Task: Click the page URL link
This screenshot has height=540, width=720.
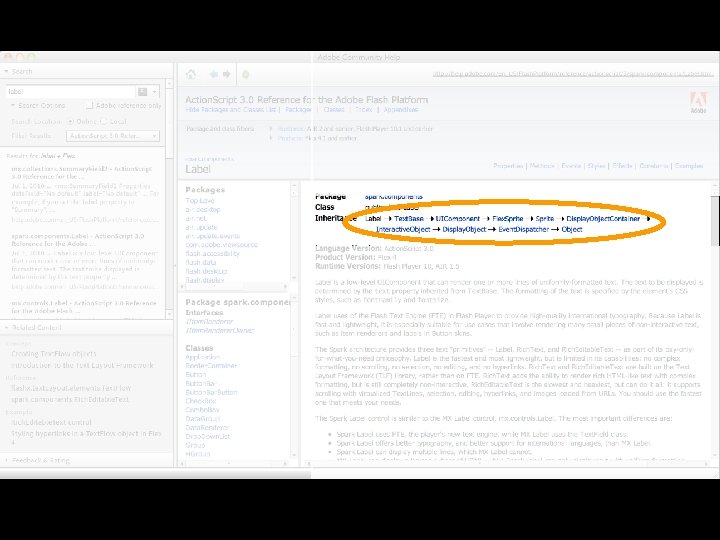Action: pyautogui.click(x=573, y=74)
